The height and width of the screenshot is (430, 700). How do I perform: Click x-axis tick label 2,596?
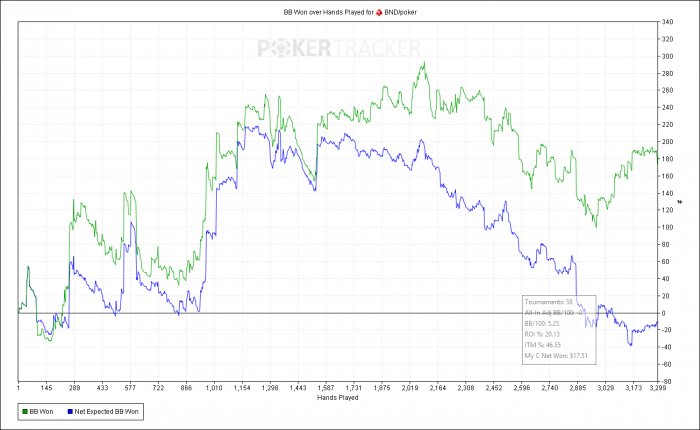tap(522, 388)
